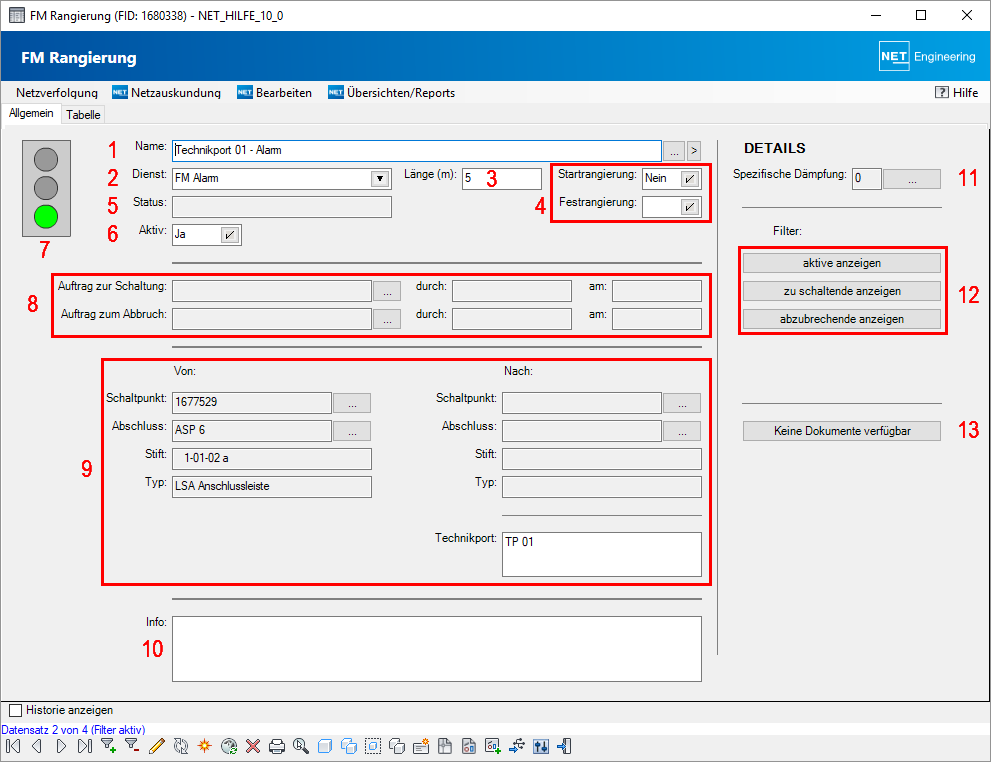The width and height of the screenshot is (991, 762).
Task: Click the document with green plus icon
Action: (493, 746)
